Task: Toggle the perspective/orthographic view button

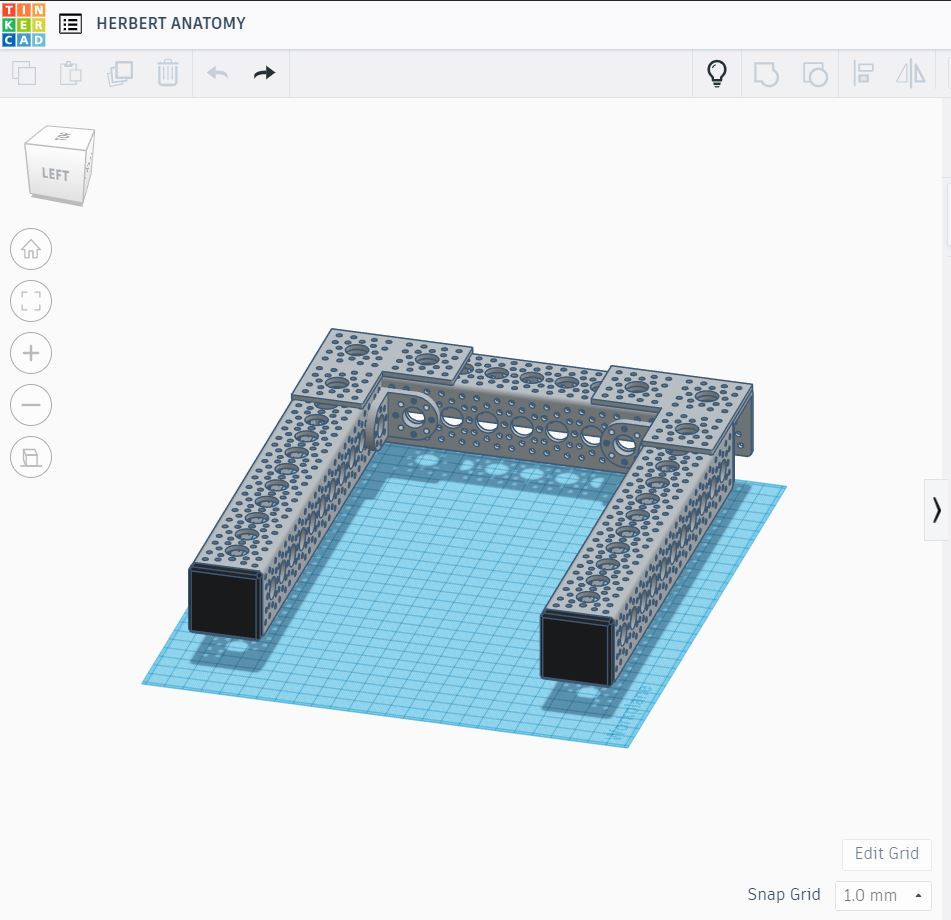Action: click(x=31, y=457)
